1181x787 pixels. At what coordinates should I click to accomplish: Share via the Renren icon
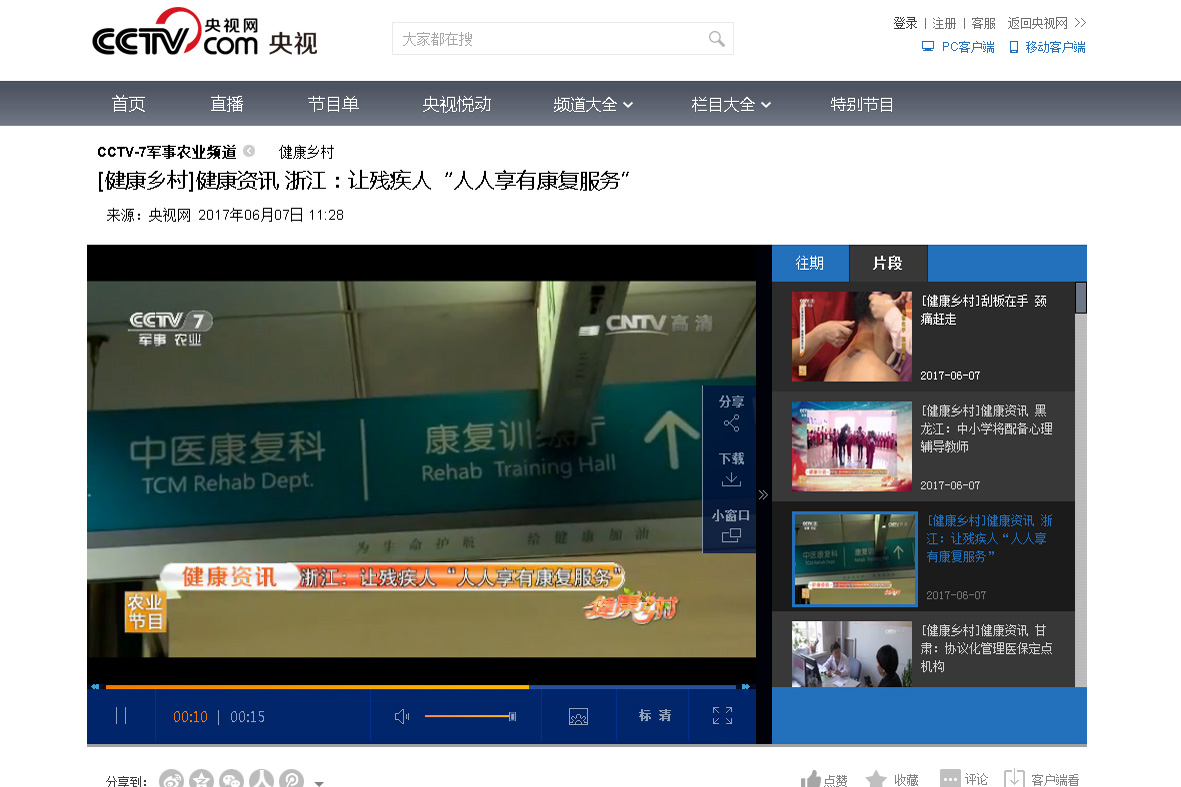coord(261,779)
